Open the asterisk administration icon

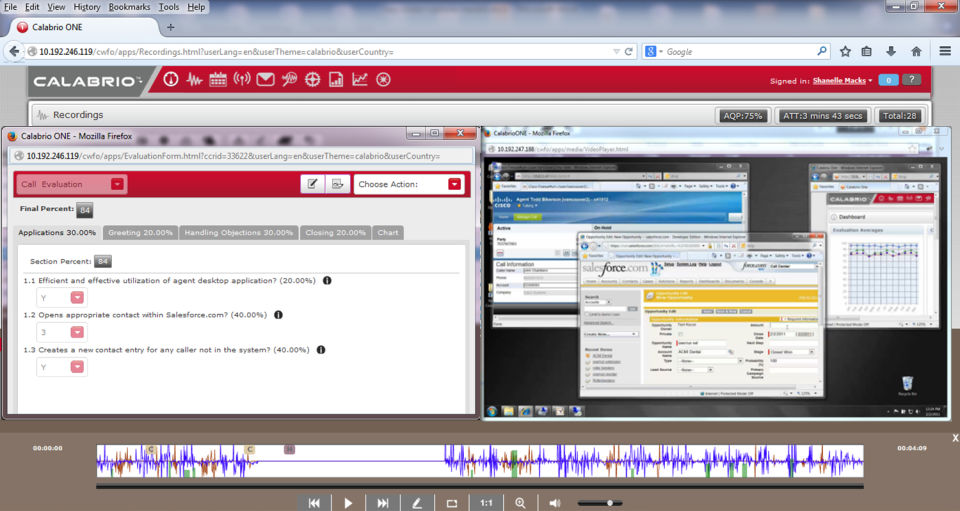383,80
